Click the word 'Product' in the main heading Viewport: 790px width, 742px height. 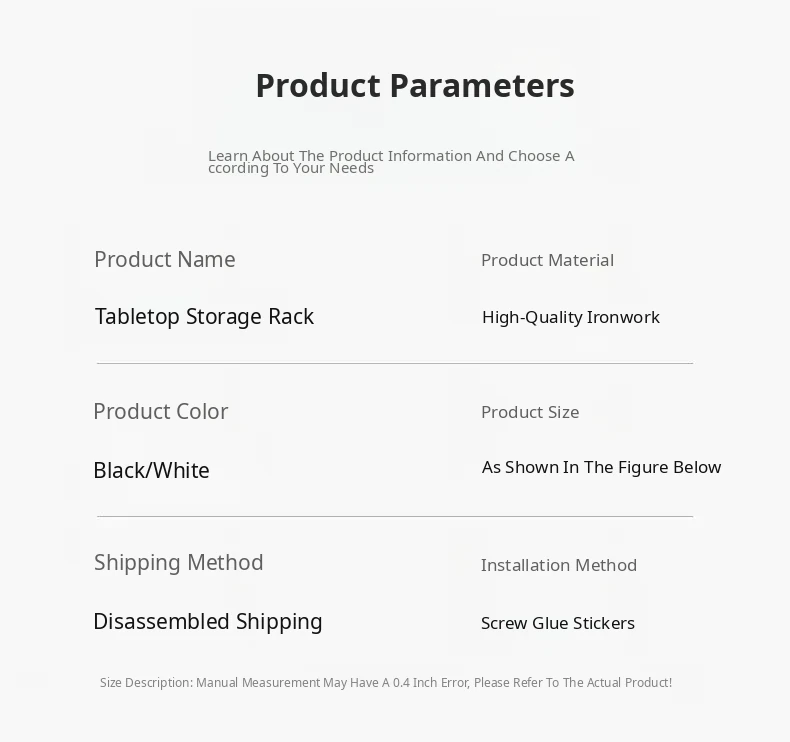click(x=317, y=86)
